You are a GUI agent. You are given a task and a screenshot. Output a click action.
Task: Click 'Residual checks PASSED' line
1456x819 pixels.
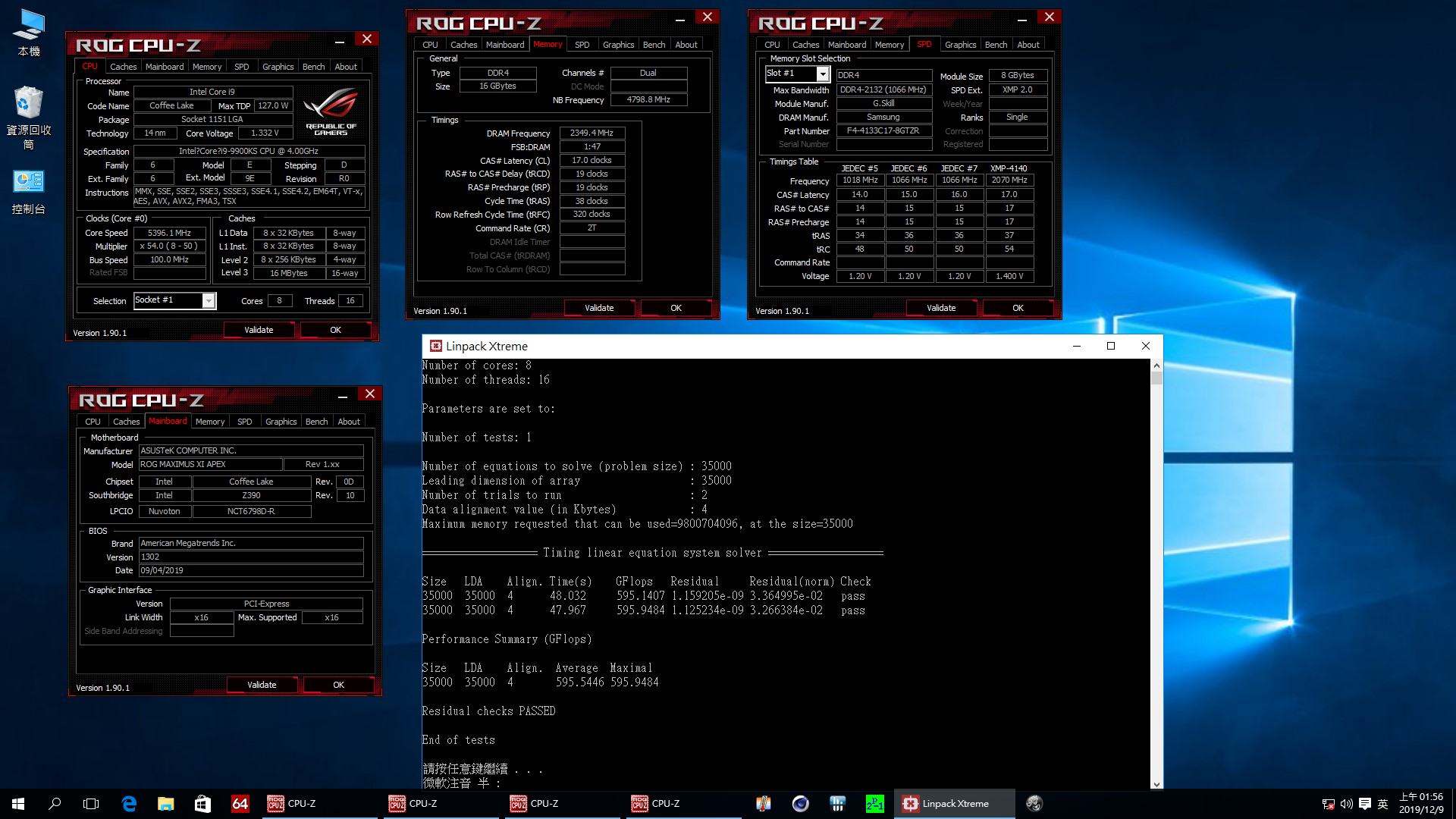[489, 711]
